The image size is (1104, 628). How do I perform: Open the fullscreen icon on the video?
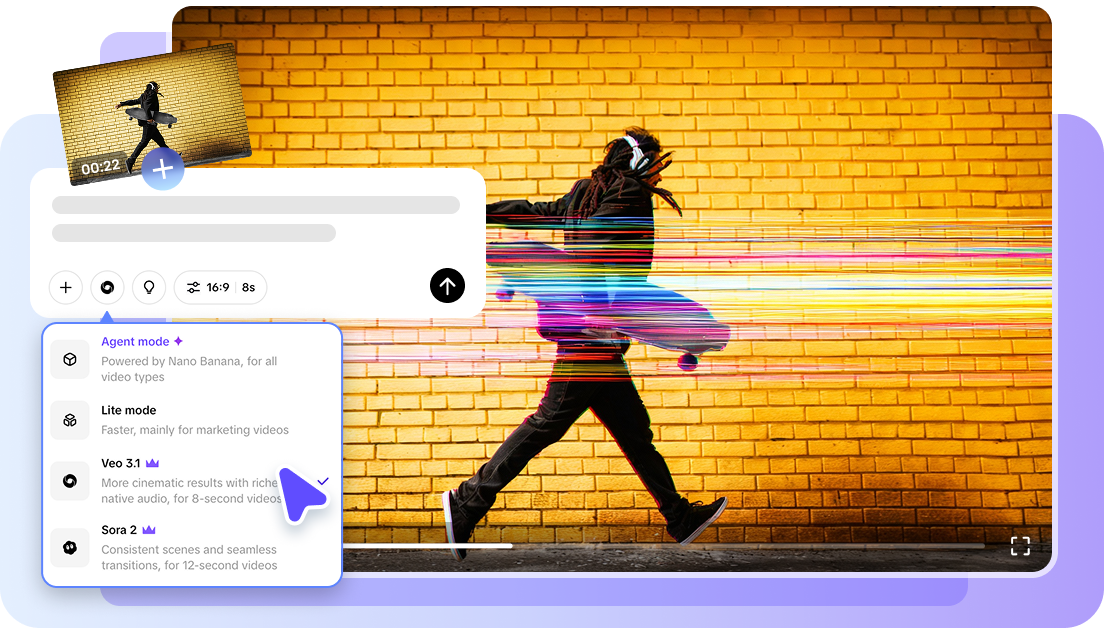1021,546
